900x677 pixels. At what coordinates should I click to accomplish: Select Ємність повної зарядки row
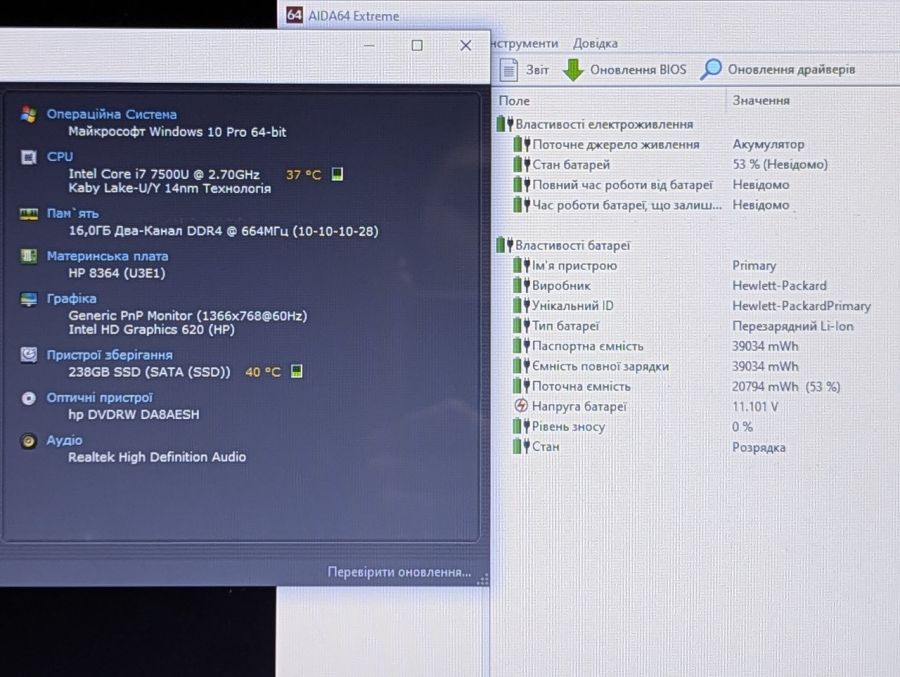coord(656,366)
